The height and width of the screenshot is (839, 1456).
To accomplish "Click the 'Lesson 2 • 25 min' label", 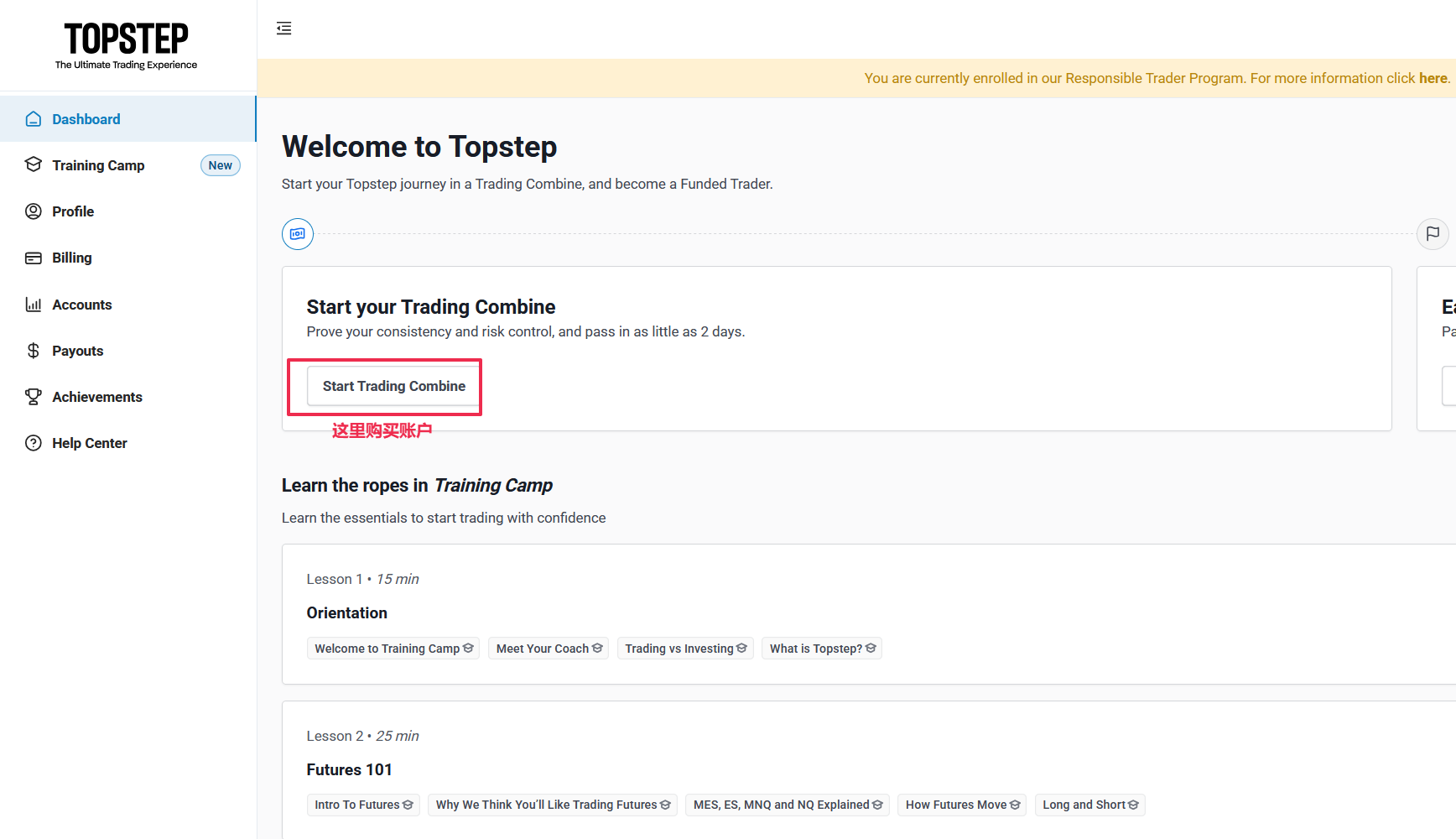I will [x=362, y=736].
